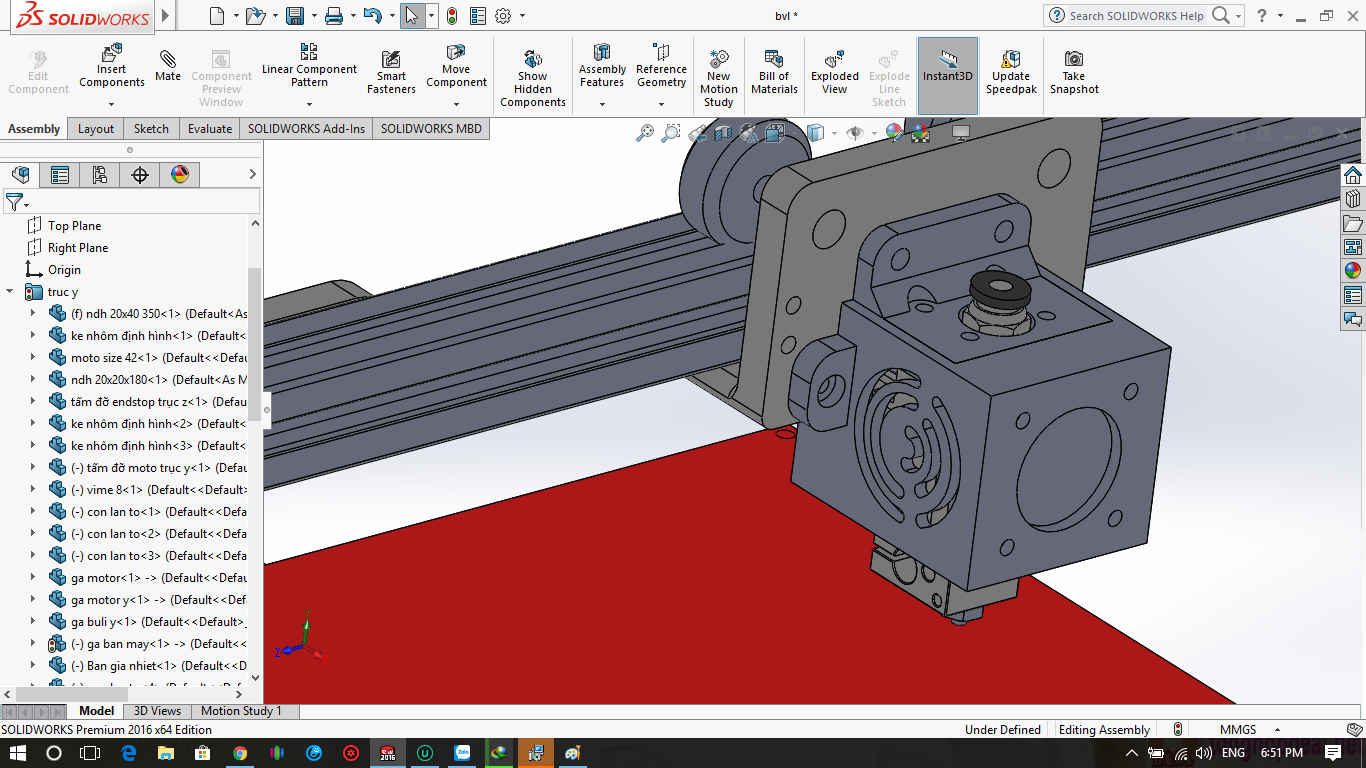Click the Mate paperclip tool

(x=168, y=66)
